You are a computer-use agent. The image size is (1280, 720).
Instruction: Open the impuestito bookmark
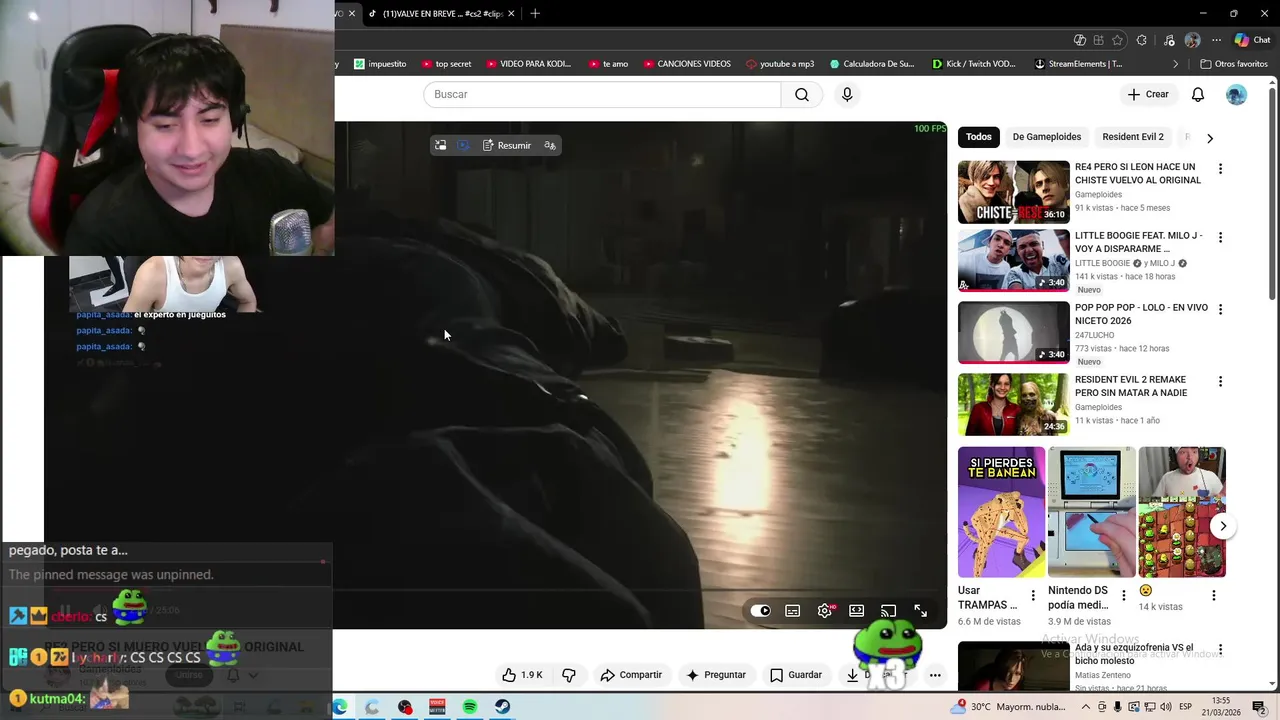coord(380,64)
